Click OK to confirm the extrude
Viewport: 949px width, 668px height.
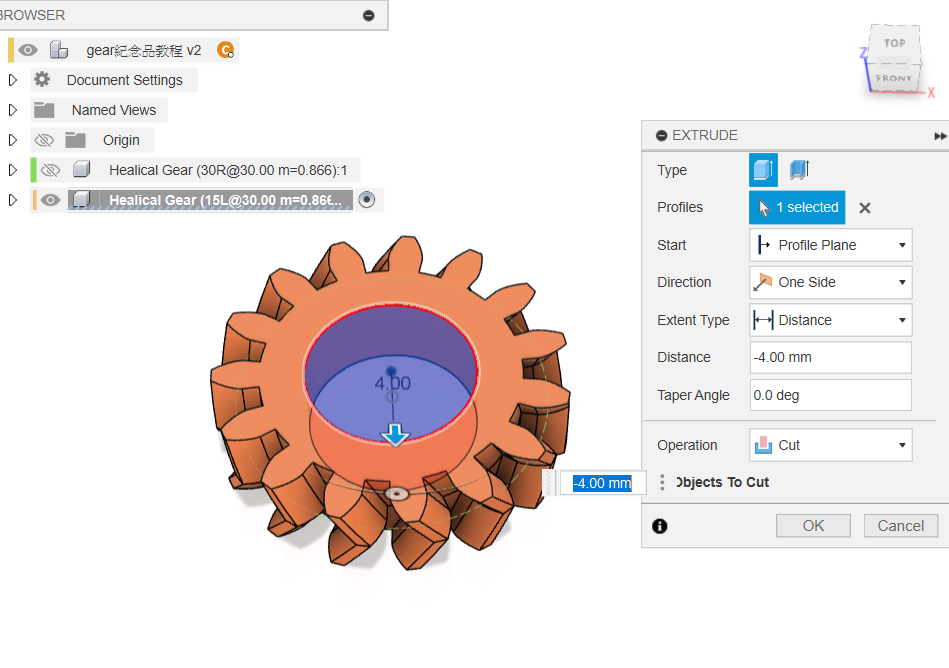coord(813,526)
